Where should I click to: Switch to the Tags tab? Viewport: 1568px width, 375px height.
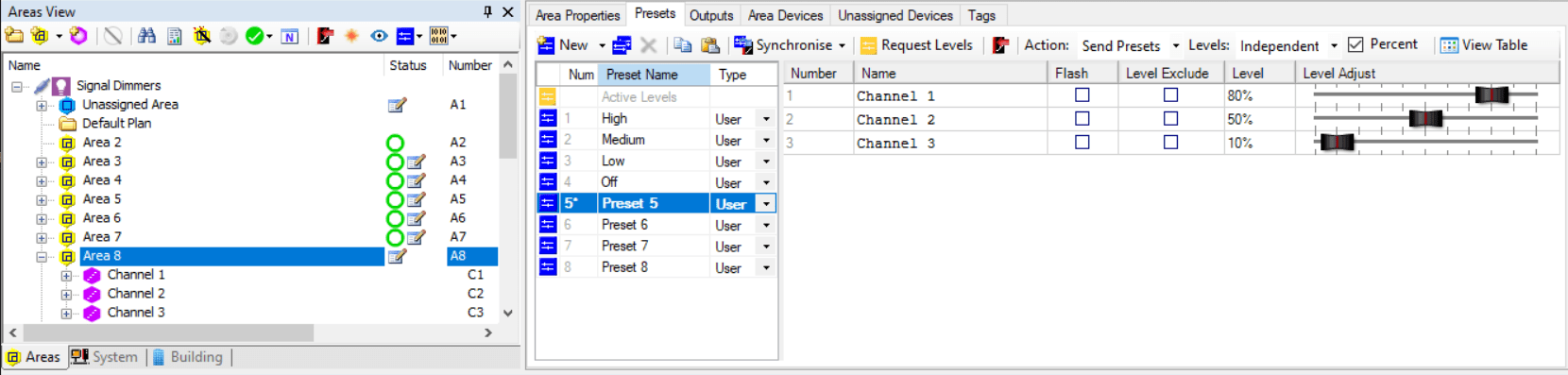coord(981,15)
